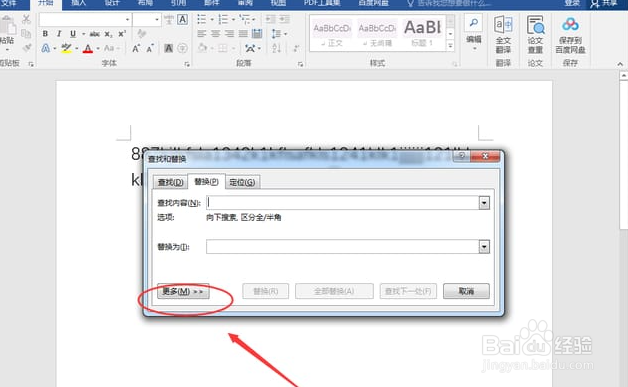Open the font name dropdown
Viewport: 628px width, 387px height.
click(127, 19)
